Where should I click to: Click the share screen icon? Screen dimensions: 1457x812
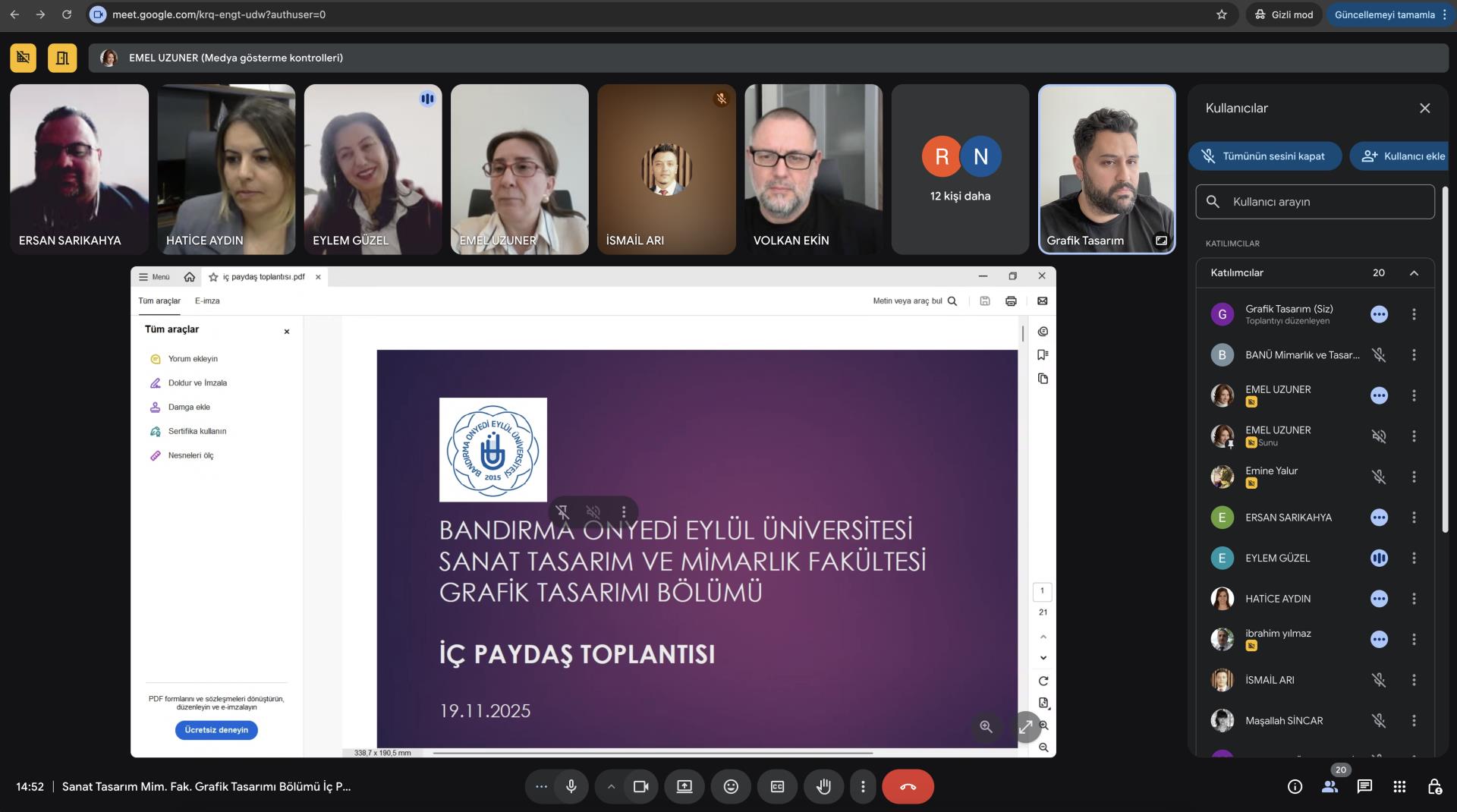pyautogui.click(x=684, y=786)
